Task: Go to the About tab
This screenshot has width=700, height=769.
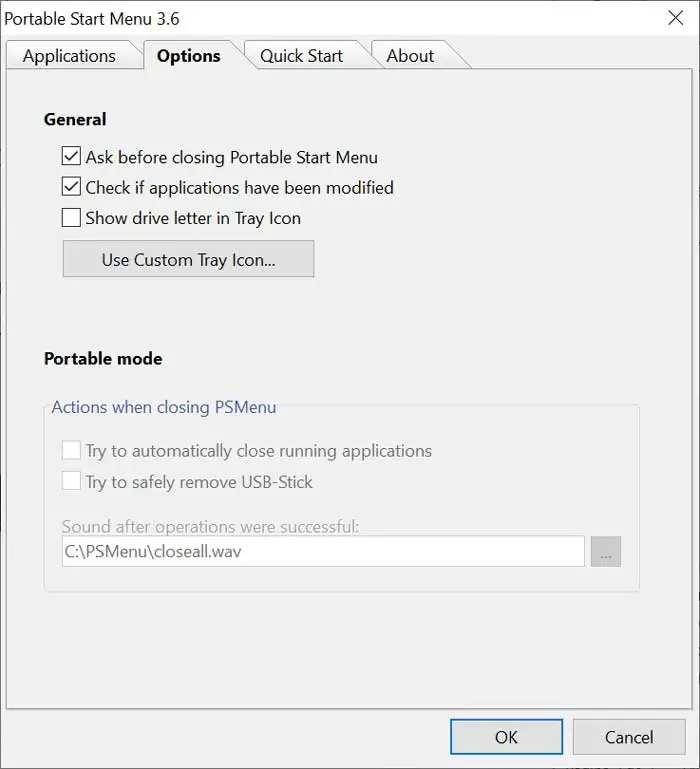Action: [x=410, y=56]
